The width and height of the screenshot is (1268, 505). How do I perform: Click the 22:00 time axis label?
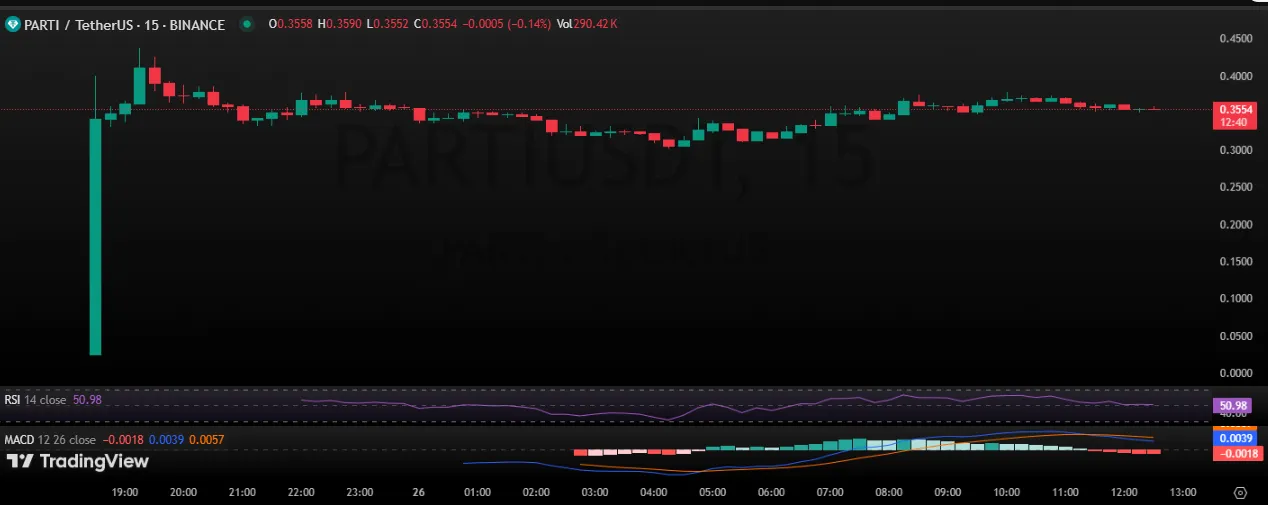pos(301,493)
